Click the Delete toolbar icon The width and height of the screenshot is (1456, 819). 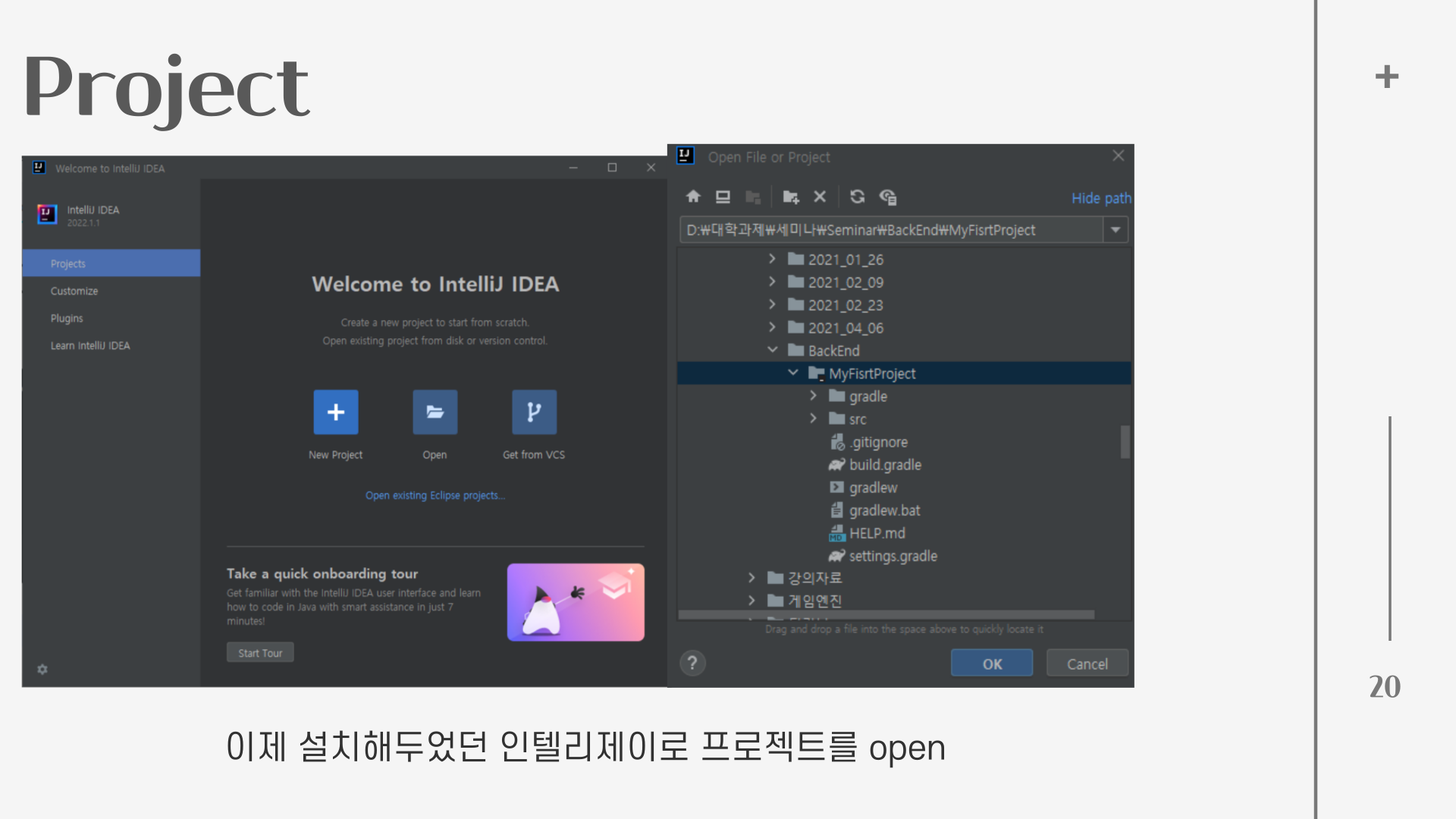[x=820, y=197]
